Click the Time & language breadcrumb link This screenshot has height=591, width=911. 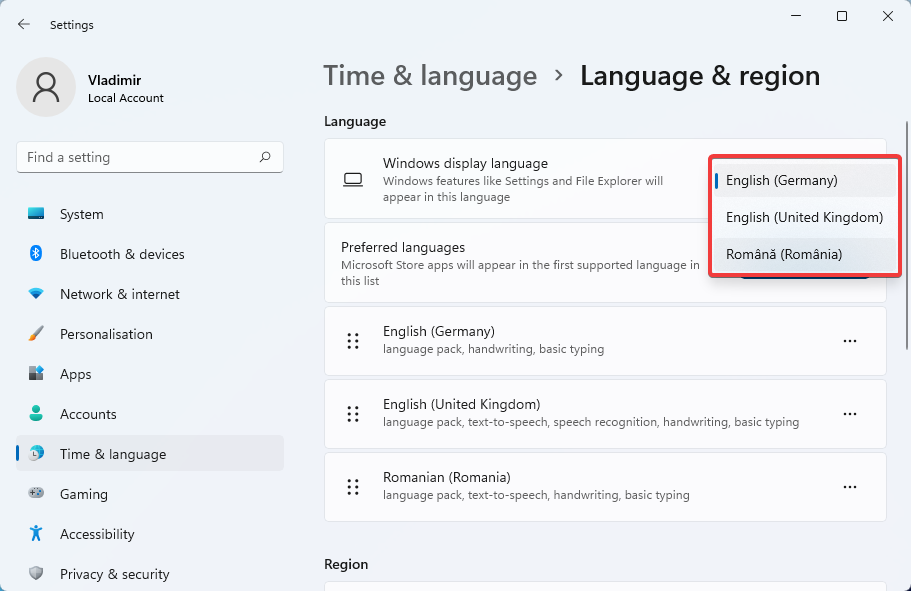tap(430, 76)
